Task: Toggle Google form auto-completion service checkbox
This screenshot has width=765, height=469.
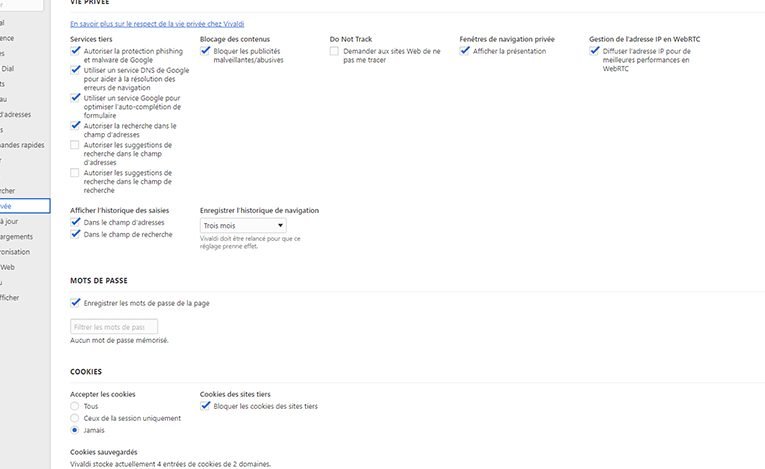Action: coord(76,98)
